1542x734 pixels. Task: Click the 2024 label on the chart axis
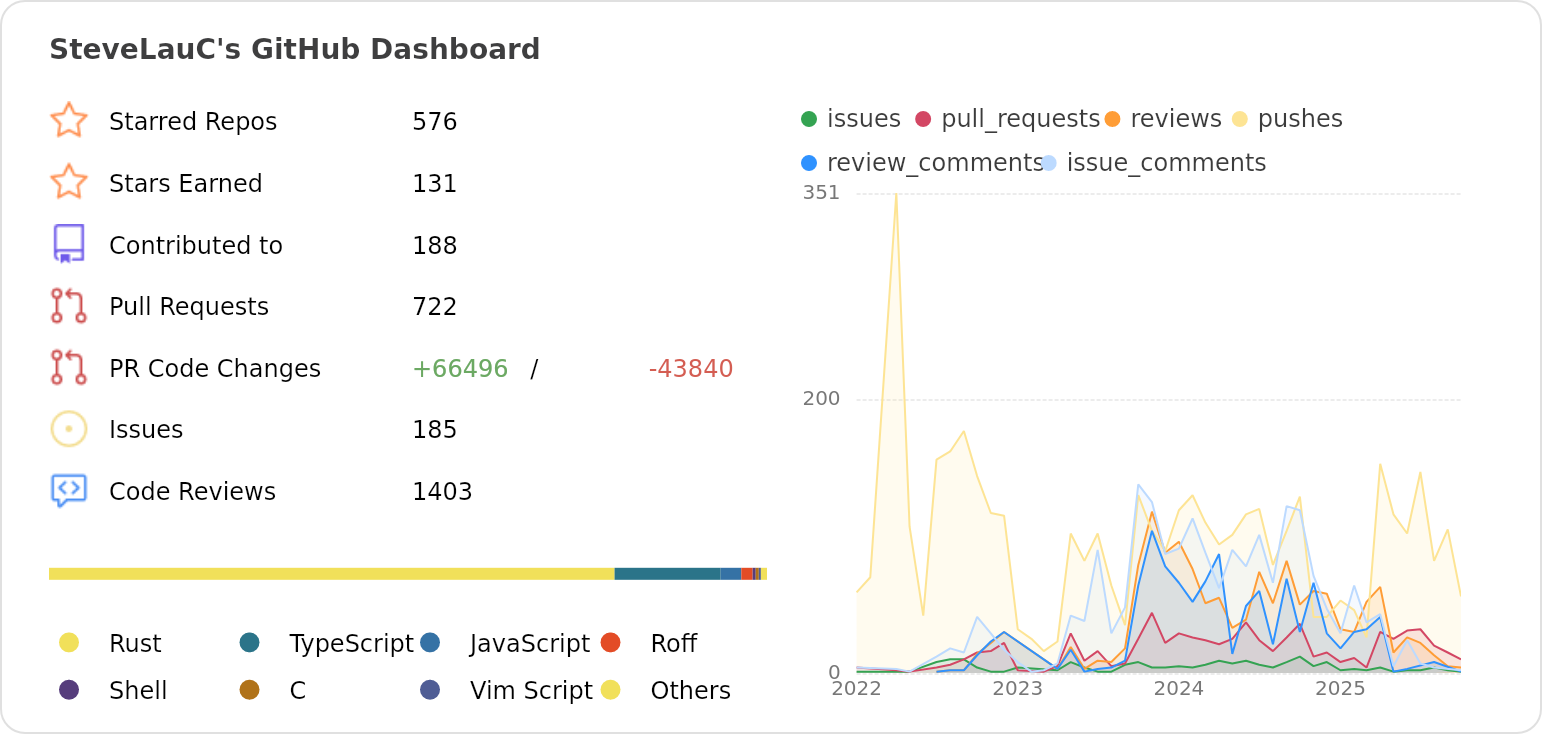coord(1179,689)
